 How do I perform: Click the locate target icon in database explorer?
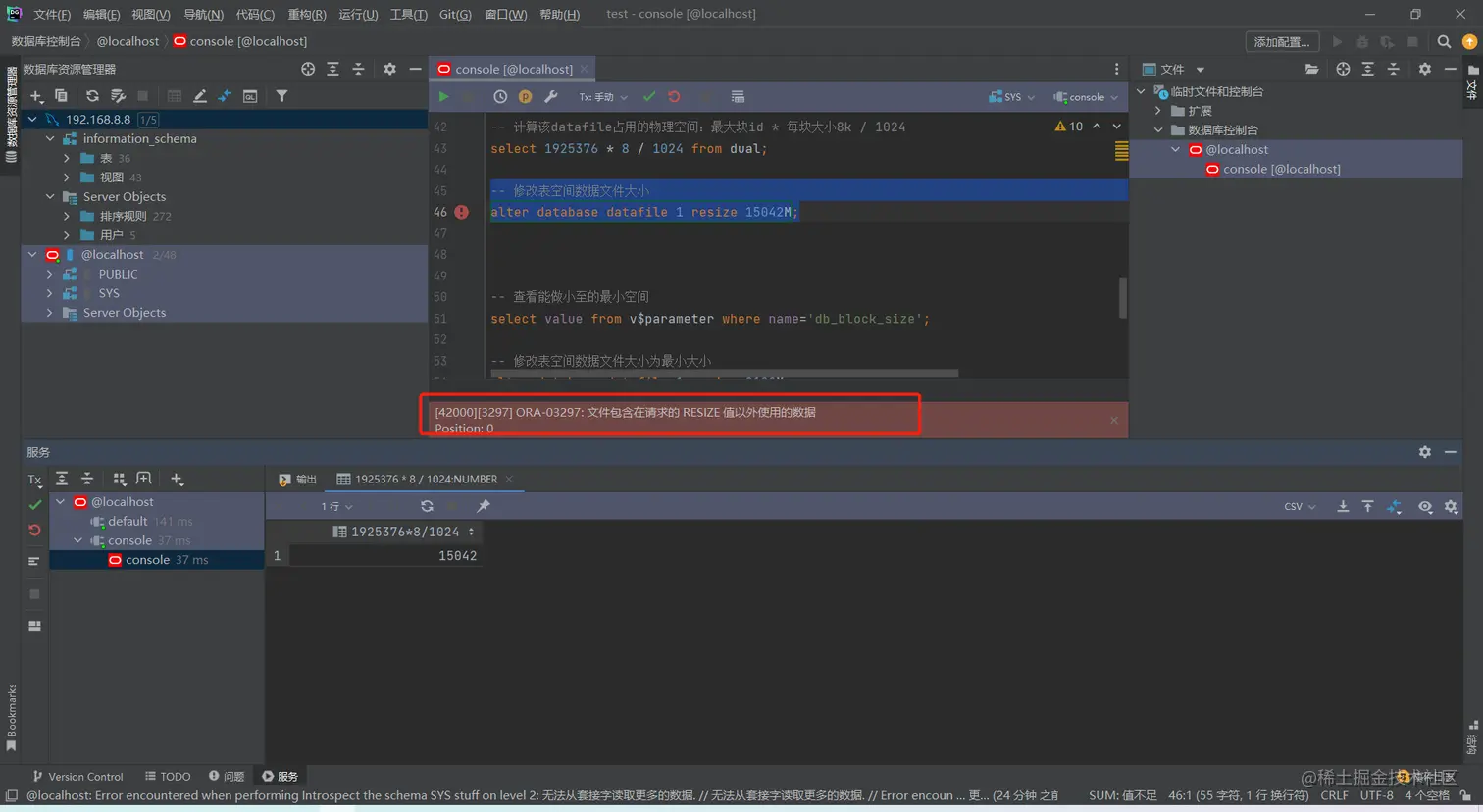tap(308, 69)
